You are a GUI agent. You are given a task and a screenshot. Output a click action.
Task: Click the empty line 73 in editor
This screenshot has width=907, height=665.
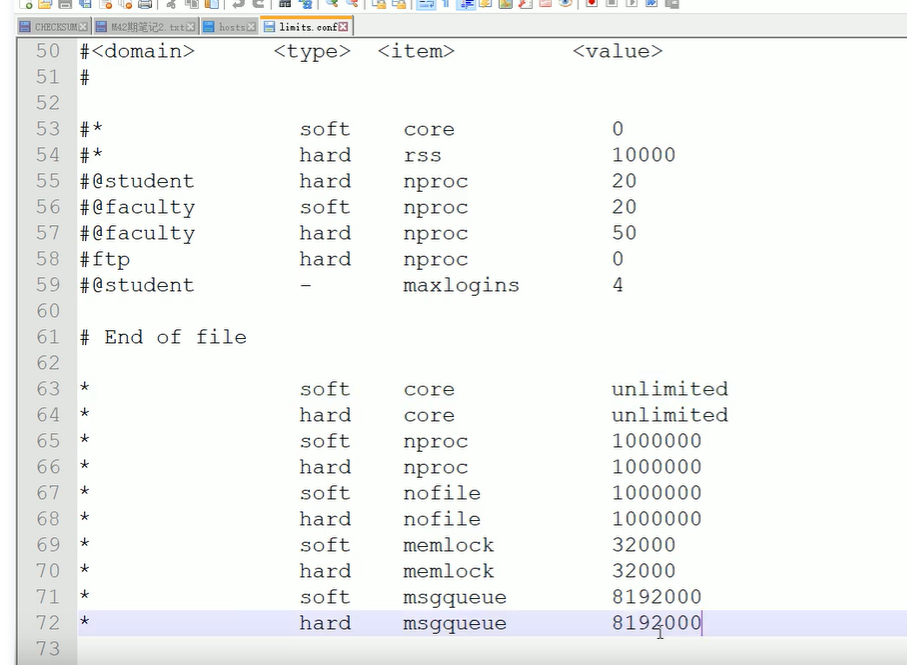[492, 649]
